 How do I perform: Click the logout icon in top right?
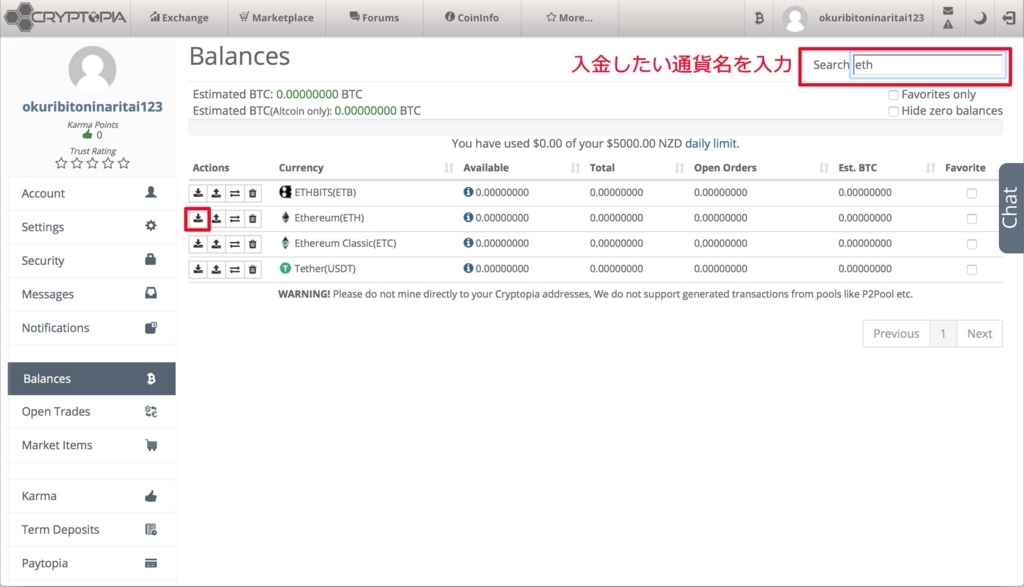(1009, 18)
